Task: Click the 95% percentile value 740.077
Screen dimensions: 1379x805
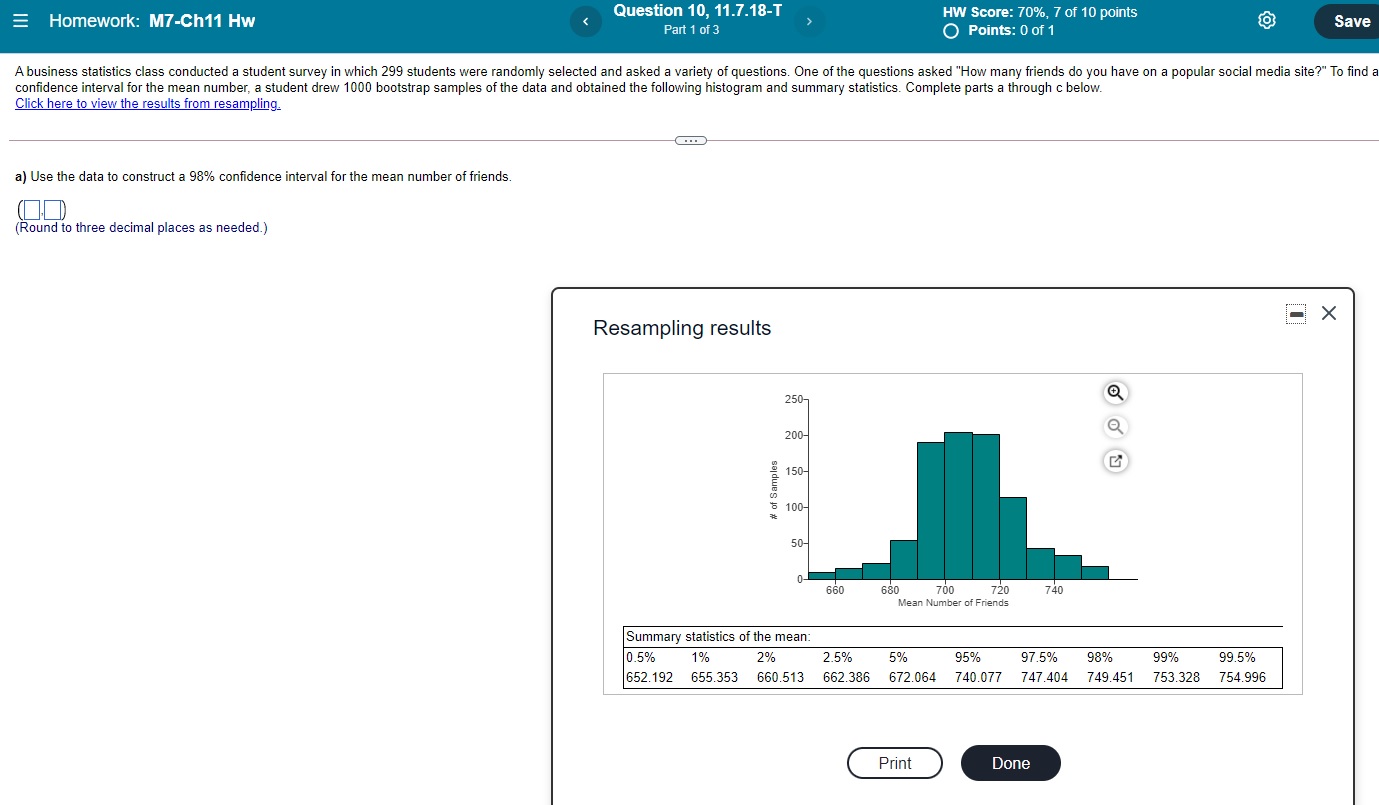Action: point(978,677)
